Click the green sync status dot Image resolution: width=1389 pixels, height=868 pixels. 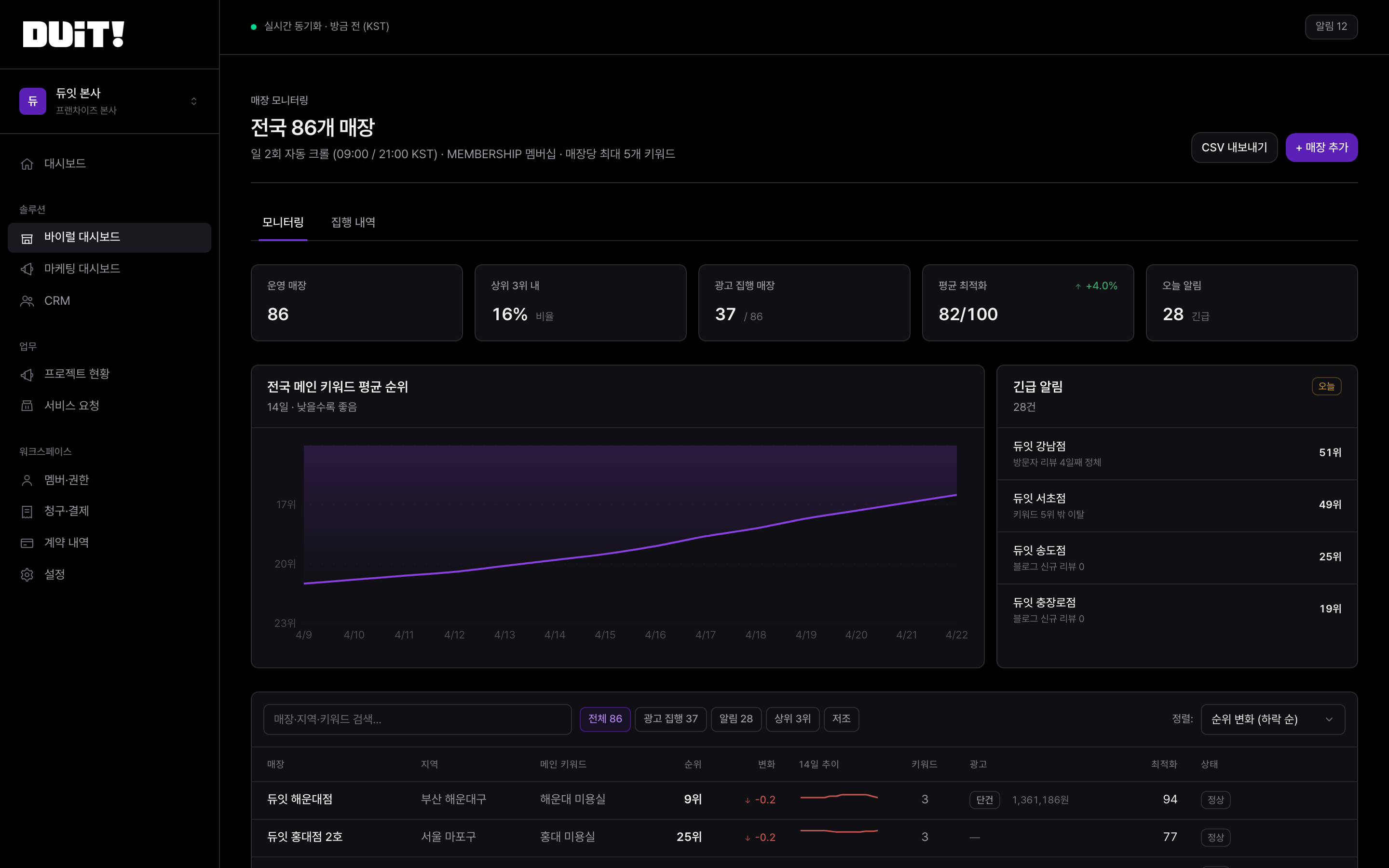coord(254,27)
